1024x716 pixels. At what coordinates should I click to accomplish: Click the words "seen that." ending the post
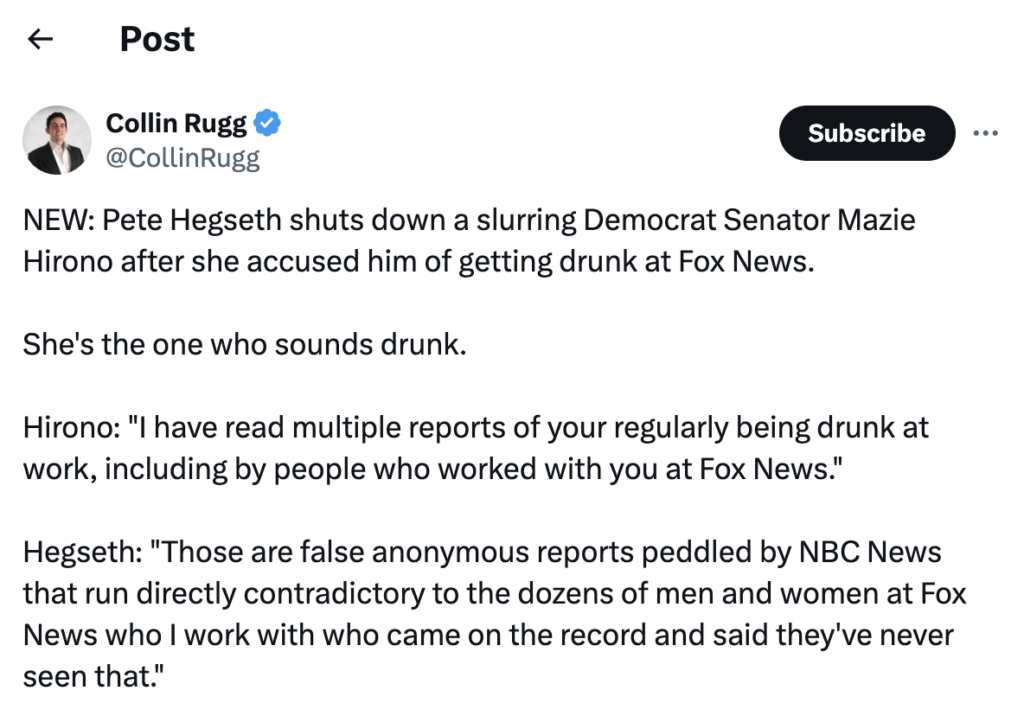92,677
